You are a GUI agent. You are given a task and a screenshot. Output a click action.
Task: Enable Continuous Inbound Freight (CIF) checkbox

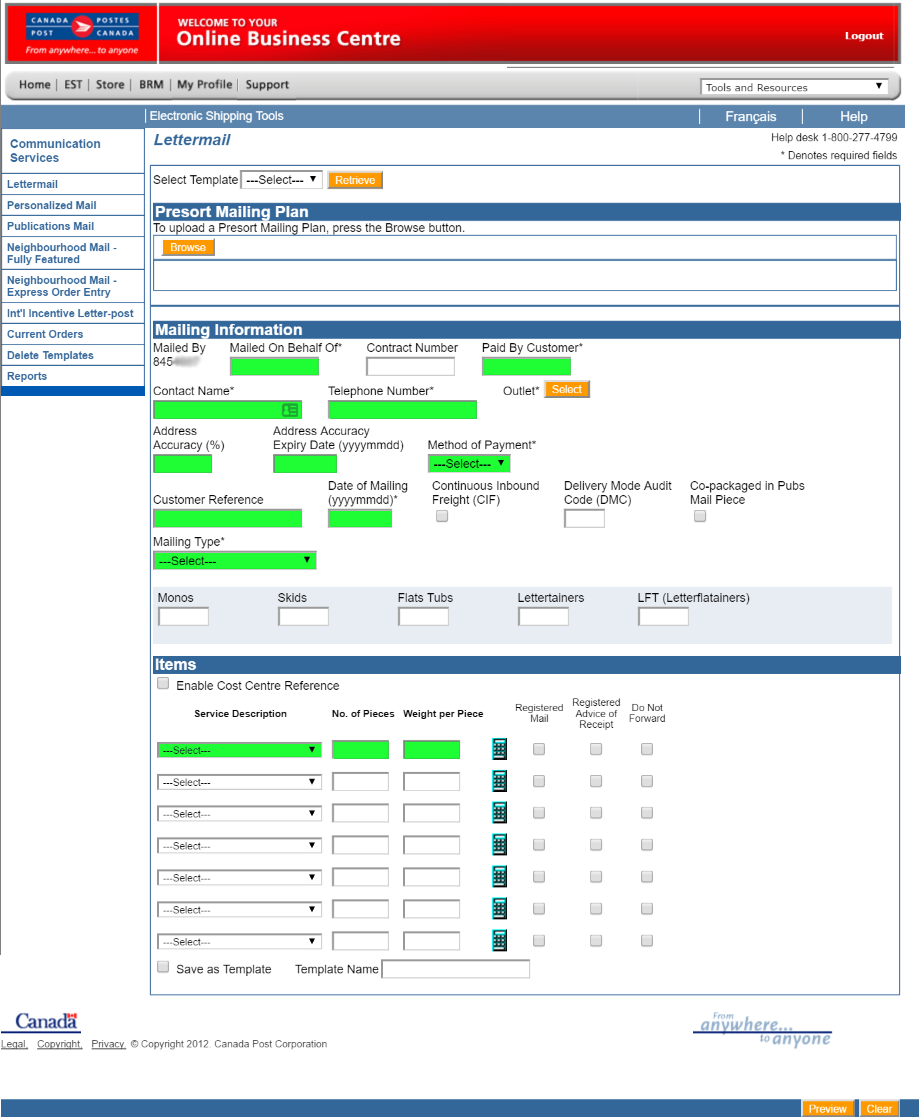[442, 516]
